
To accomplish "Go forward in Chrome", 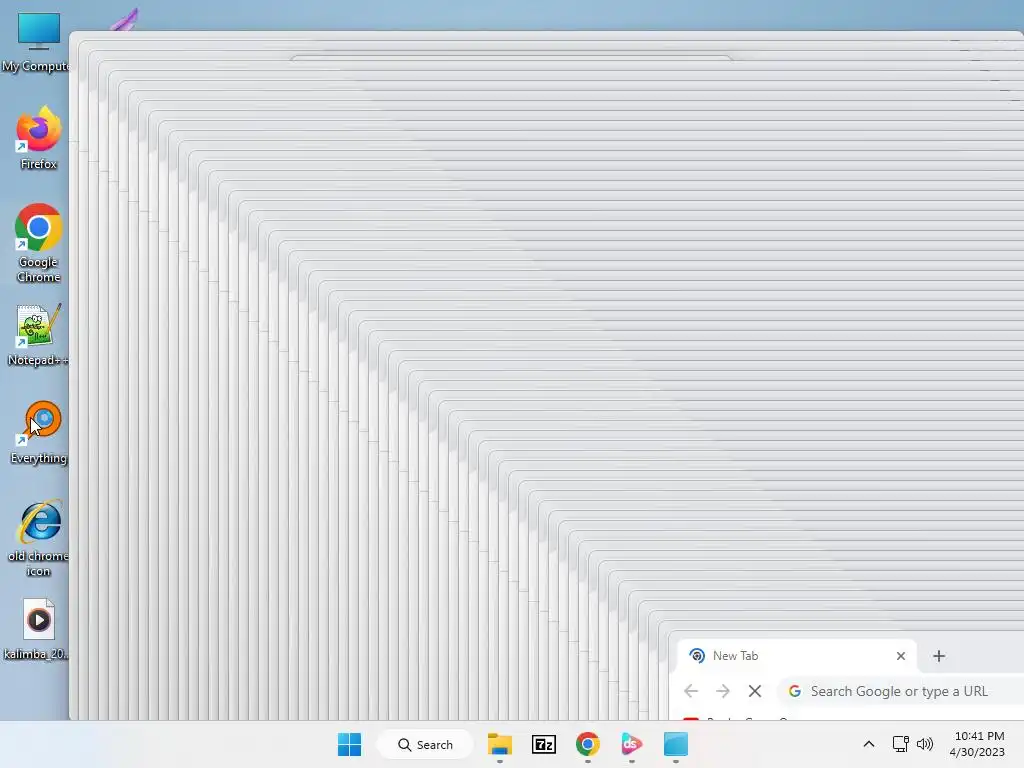I will pyautogui.click(x=722, y=691).
